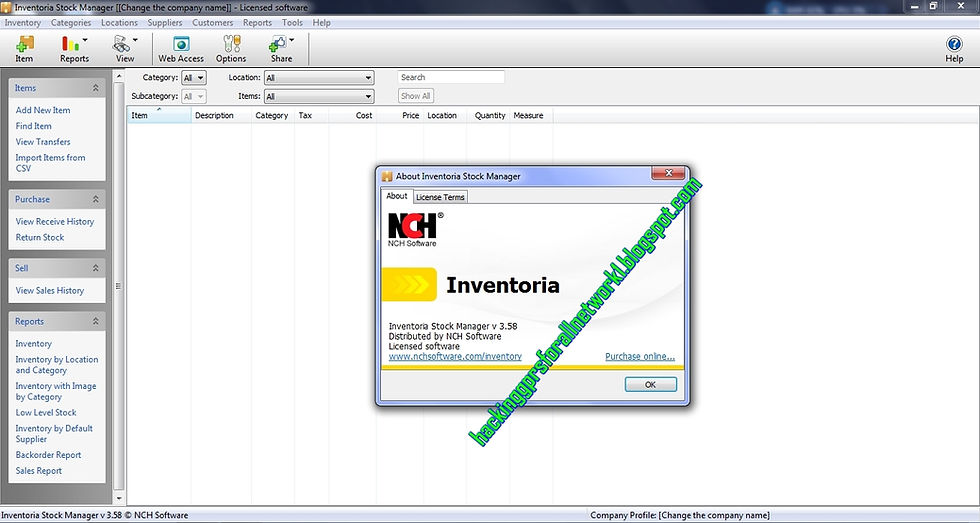Select the About tab in the dialog

click(x=396, y=196)
